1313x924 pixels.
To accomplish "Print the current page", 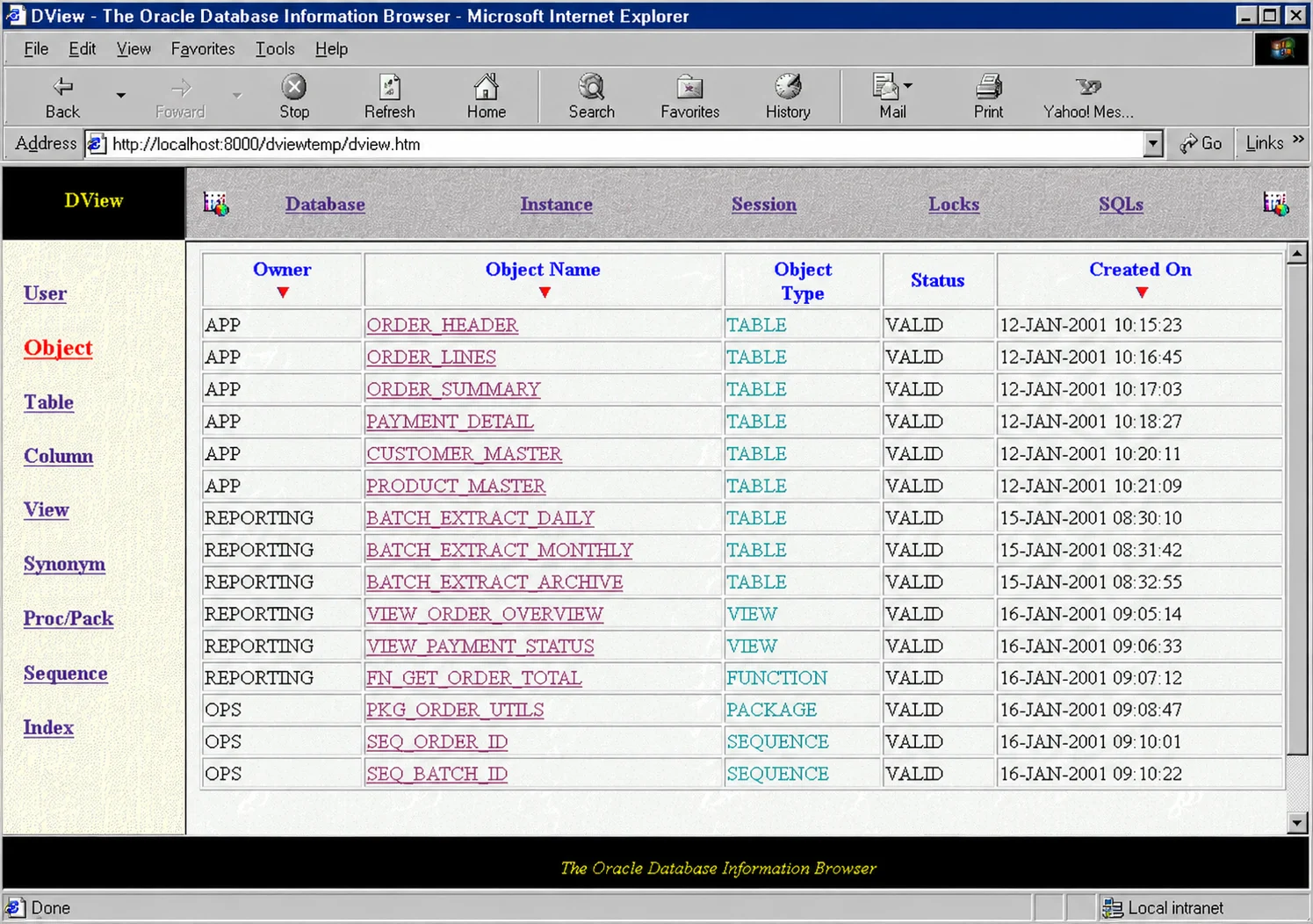I will coord(988,97).
